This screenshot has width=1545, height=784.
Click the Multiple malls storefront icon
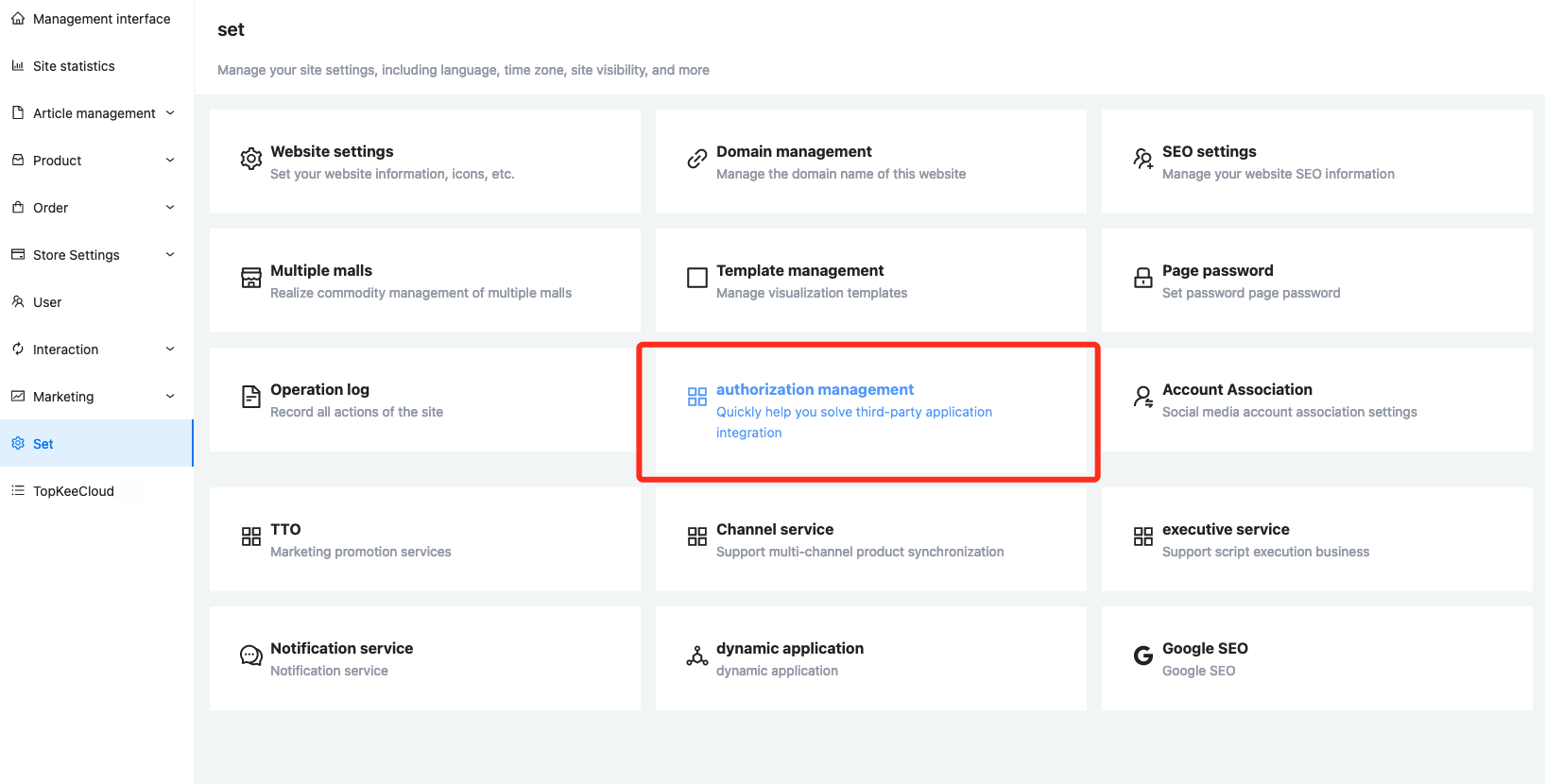(x=250, y=278)
